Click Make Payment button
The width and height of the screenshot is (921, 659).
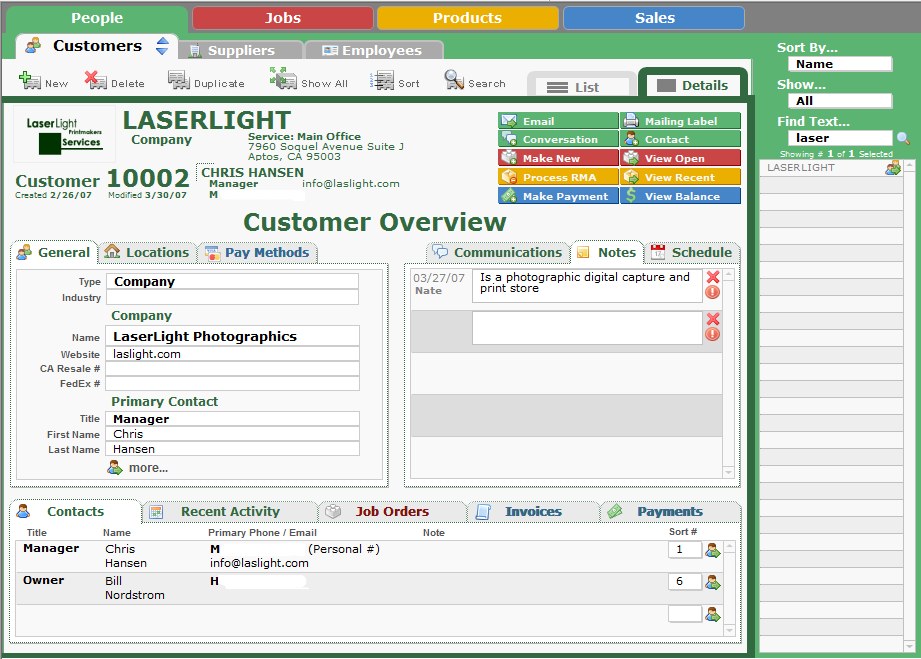click(x=558, y=196)
